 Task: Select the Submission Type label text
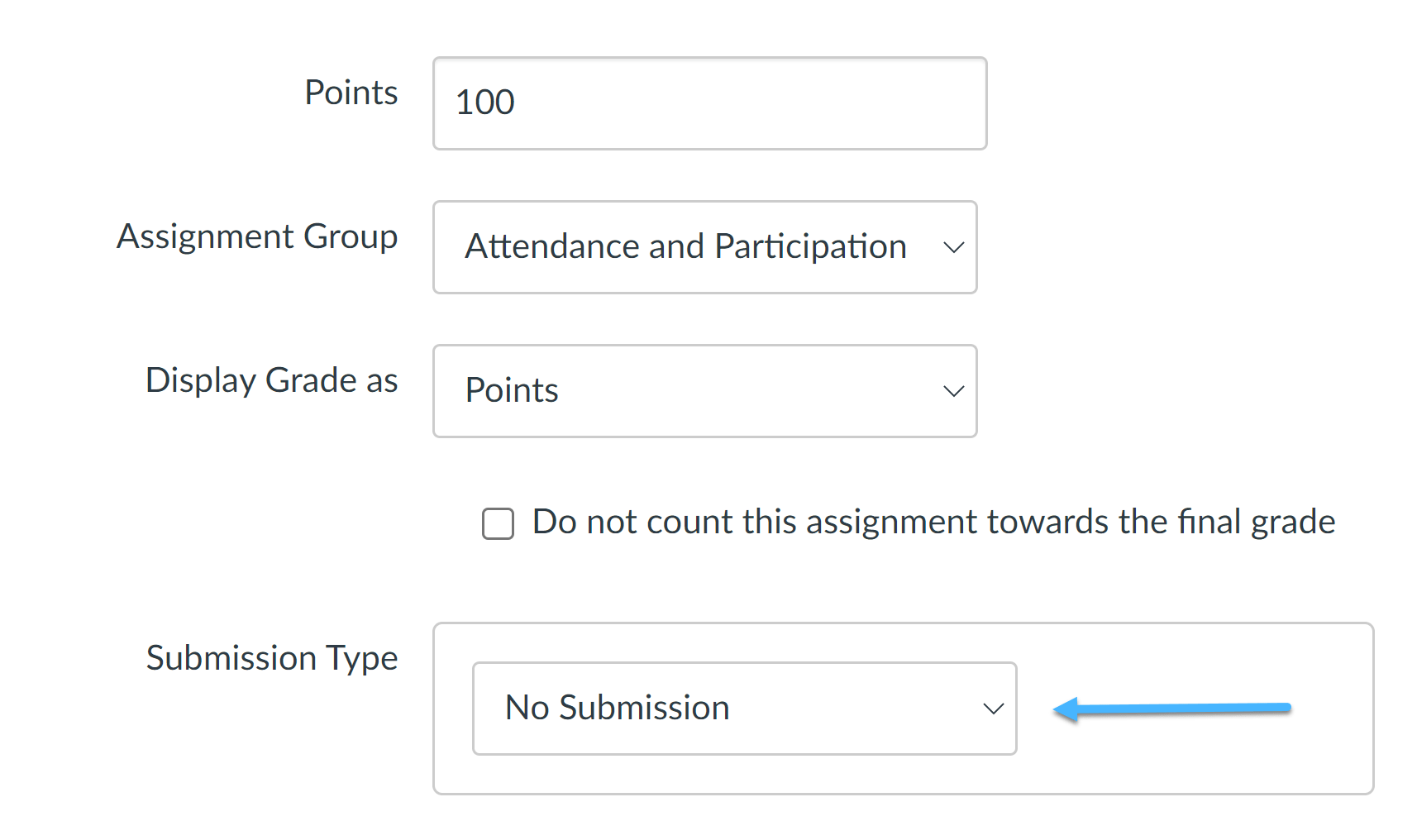(x=272, y=658)
